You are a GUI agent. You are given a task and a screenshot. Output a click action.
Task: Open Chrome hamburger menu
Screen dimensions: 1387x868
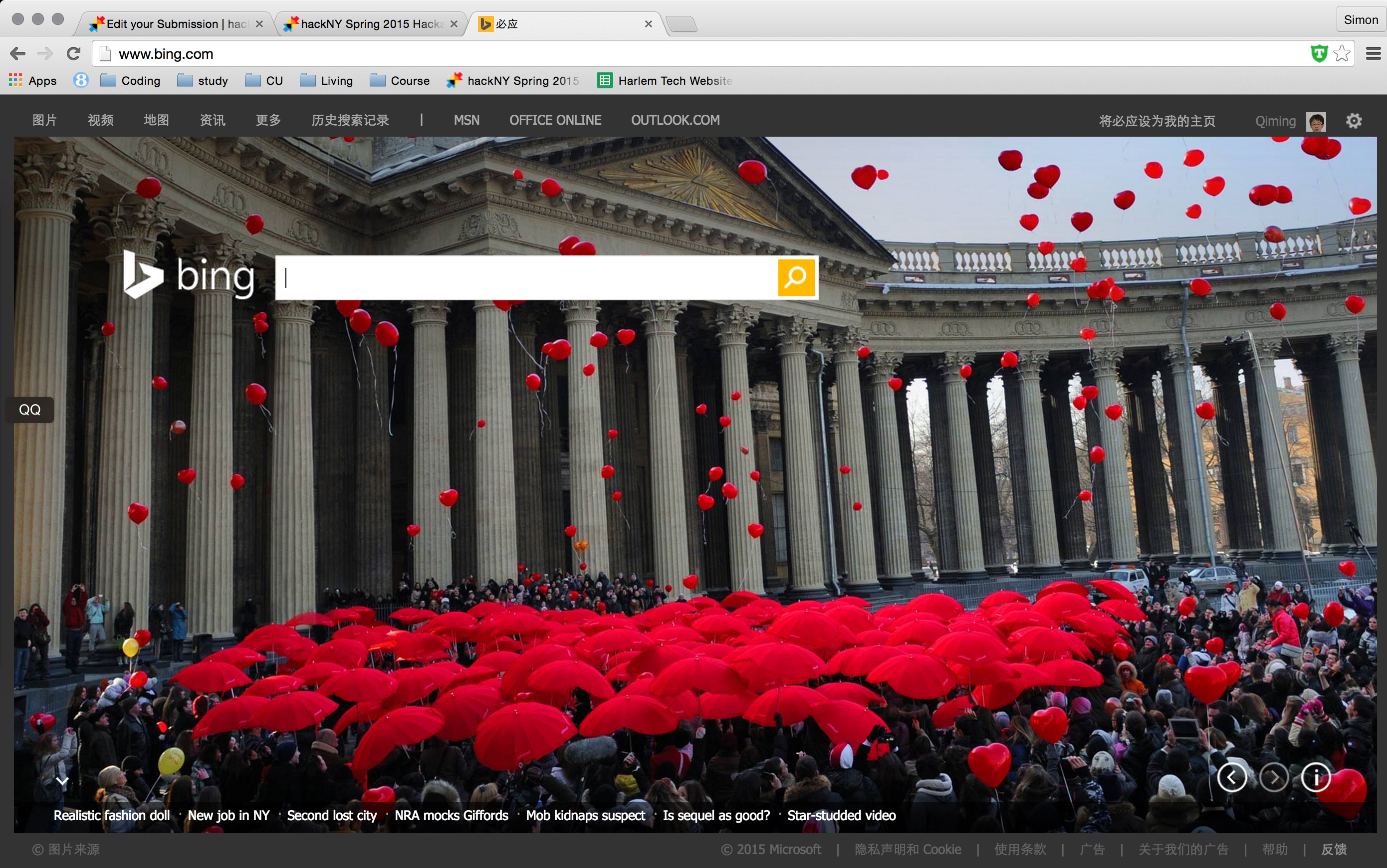(1373, 53)
